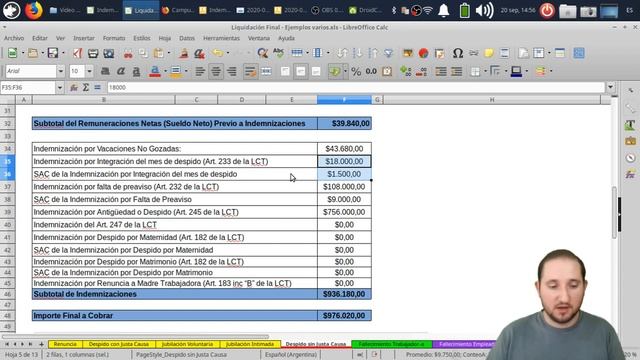Toggle Currency format button
The height and width of the screenshot is (360, 640).
335,71
